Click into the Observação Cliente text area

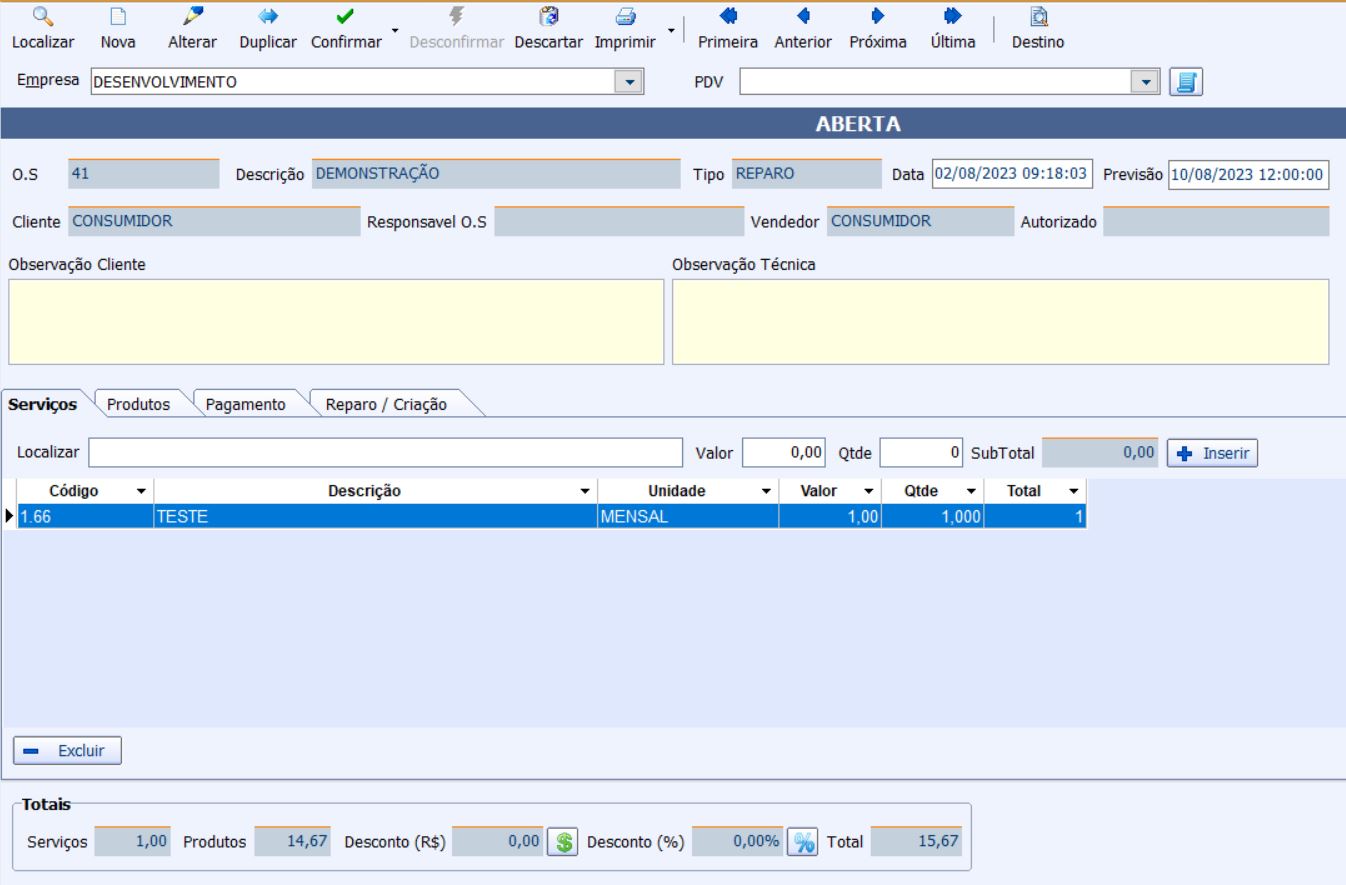coord(335,322)
